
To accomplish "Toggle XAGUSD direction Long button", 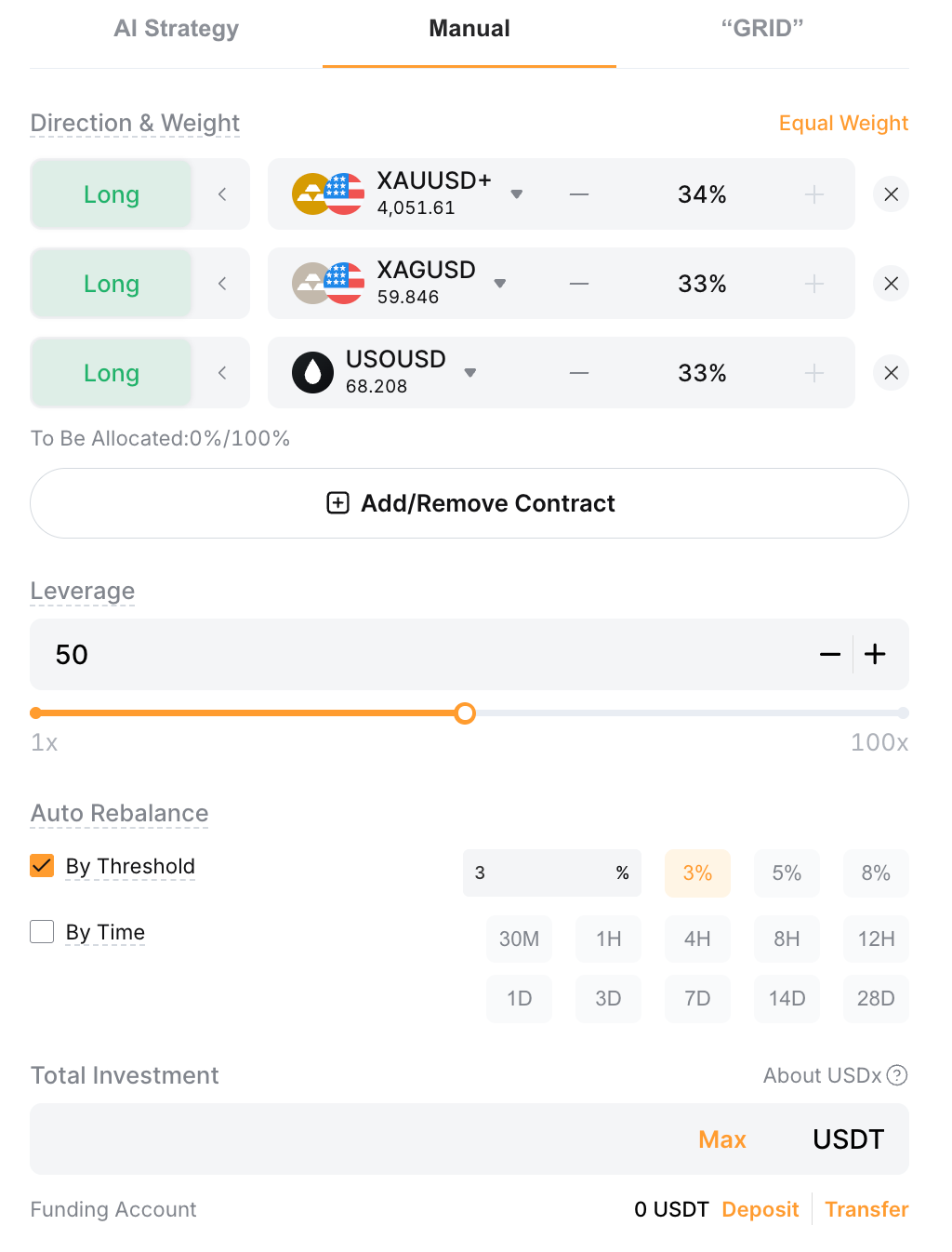I will 112,284.
